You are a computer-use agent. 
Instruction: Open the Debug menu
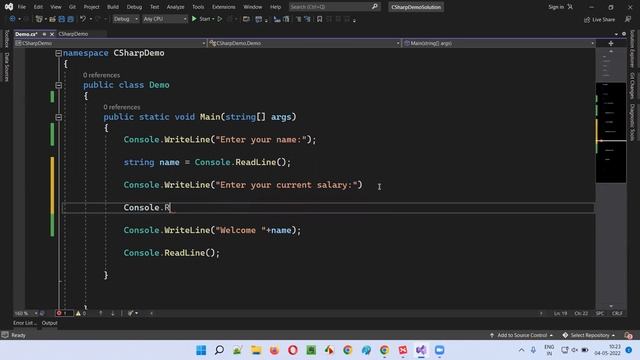[x=134, y=7]
